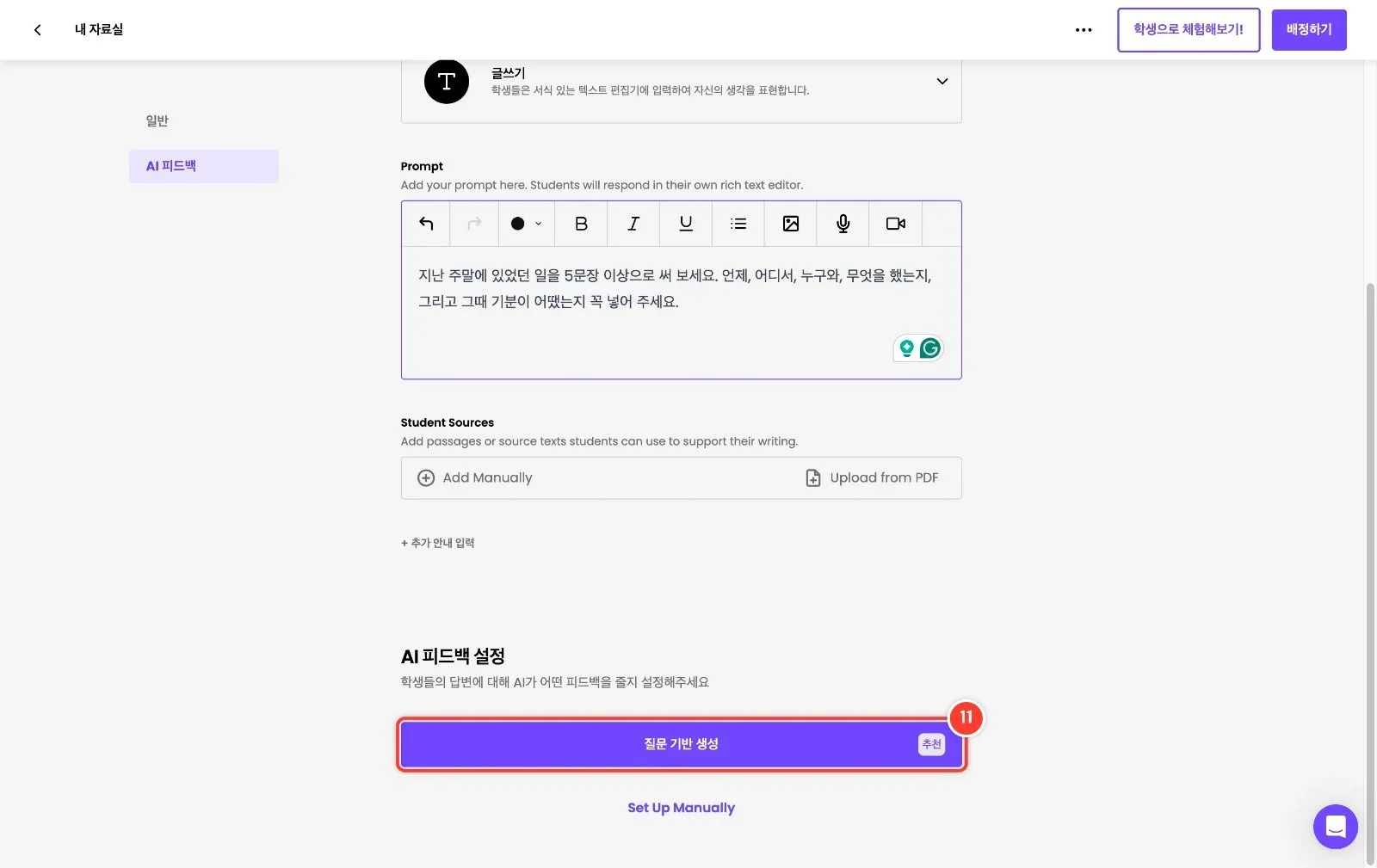Click the 질문 기반 생성 button
Image resolution: width=1377 pixels, height=868 pixels.
682,744
